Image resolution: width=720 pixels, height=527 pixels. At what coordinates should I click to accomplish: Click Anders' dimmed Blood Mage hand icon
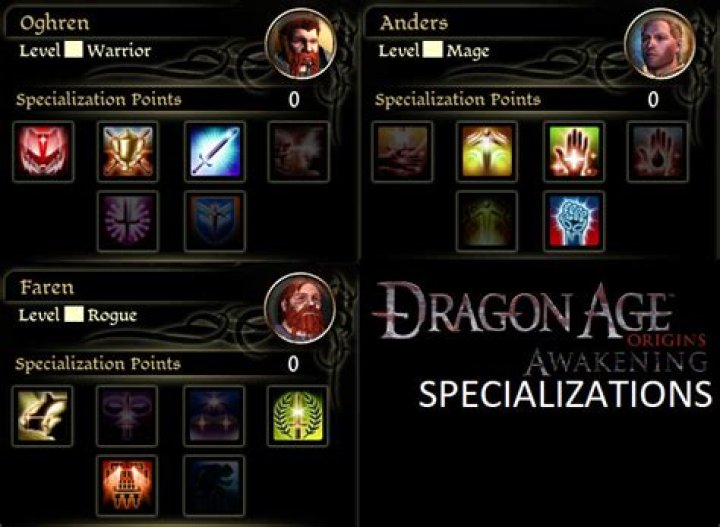click(x=658, y=152)
